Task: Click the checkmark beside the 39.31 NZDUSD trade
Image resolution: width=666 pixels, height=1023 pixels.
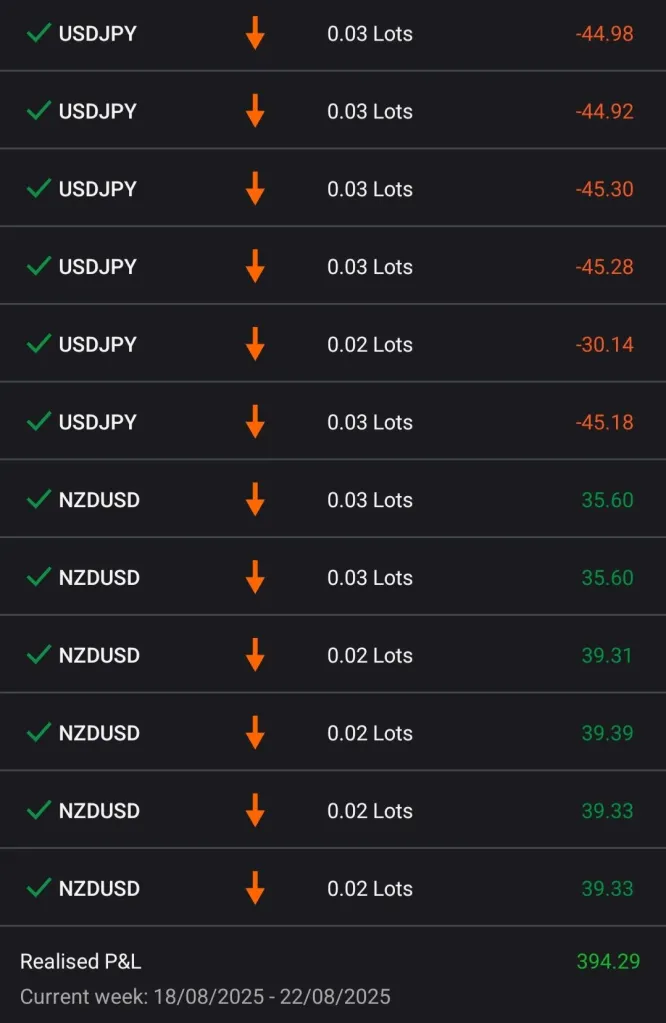Action: pos(38,654)
